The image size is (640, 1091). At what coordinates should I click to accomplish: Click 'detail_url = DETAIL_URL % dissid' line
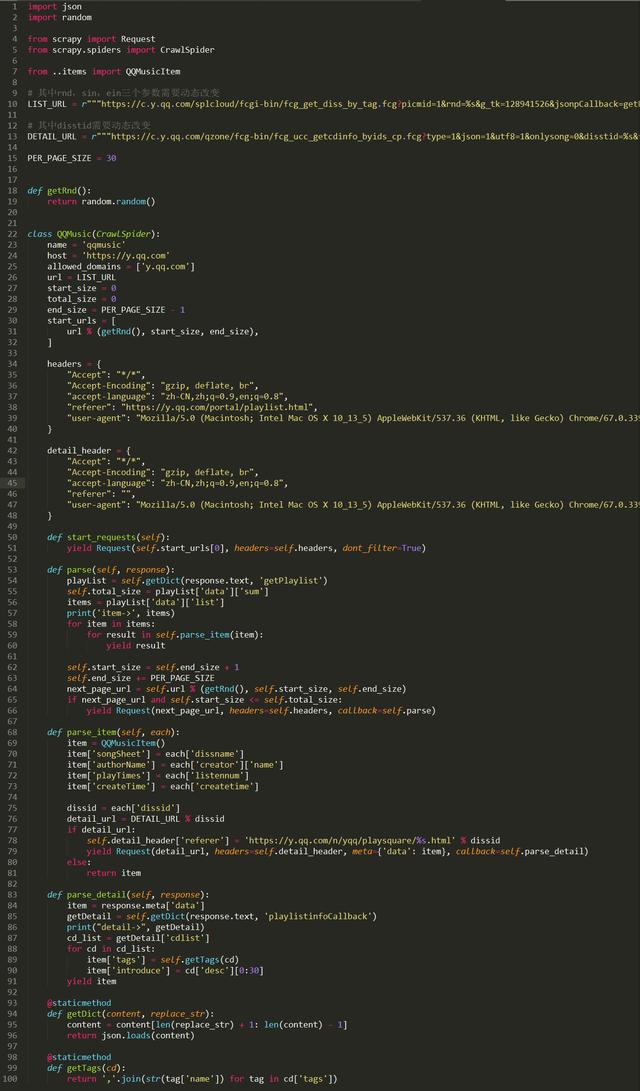coord(145,819)
